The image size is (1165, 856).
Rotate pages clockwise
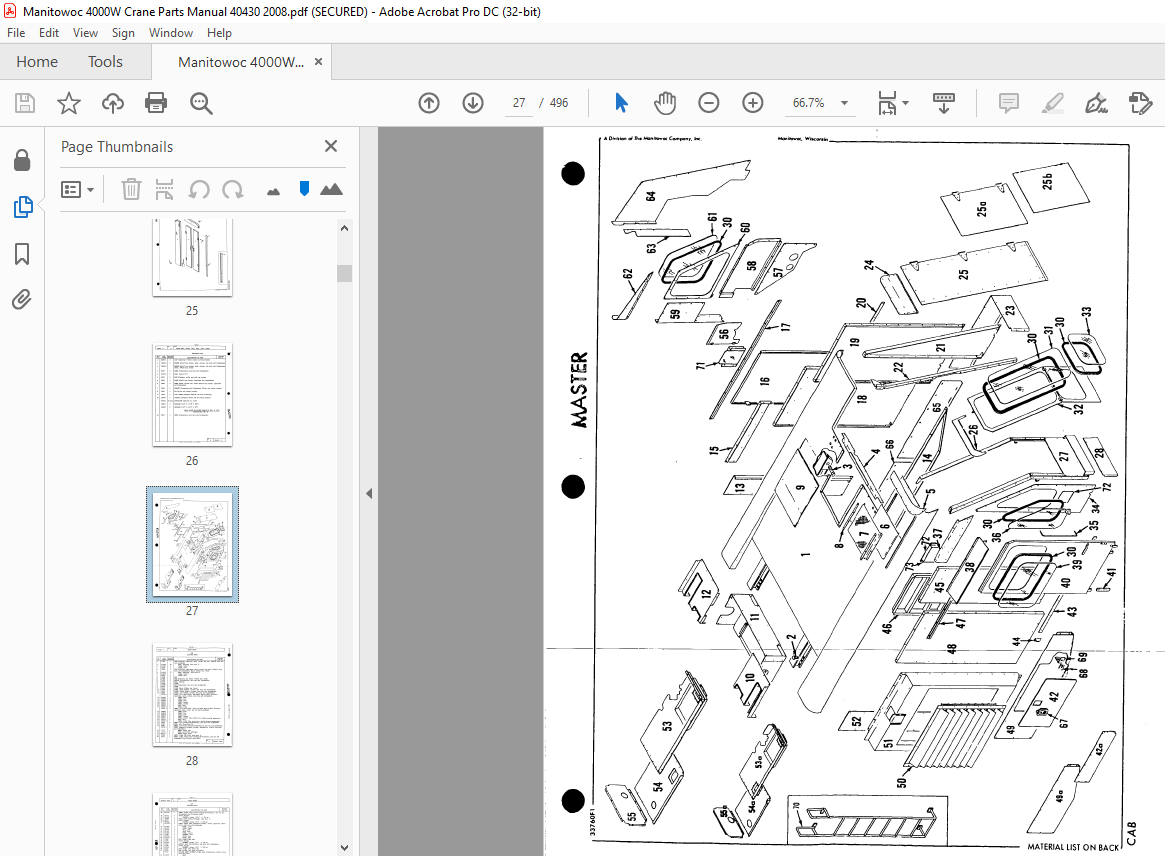coord(233,189)
